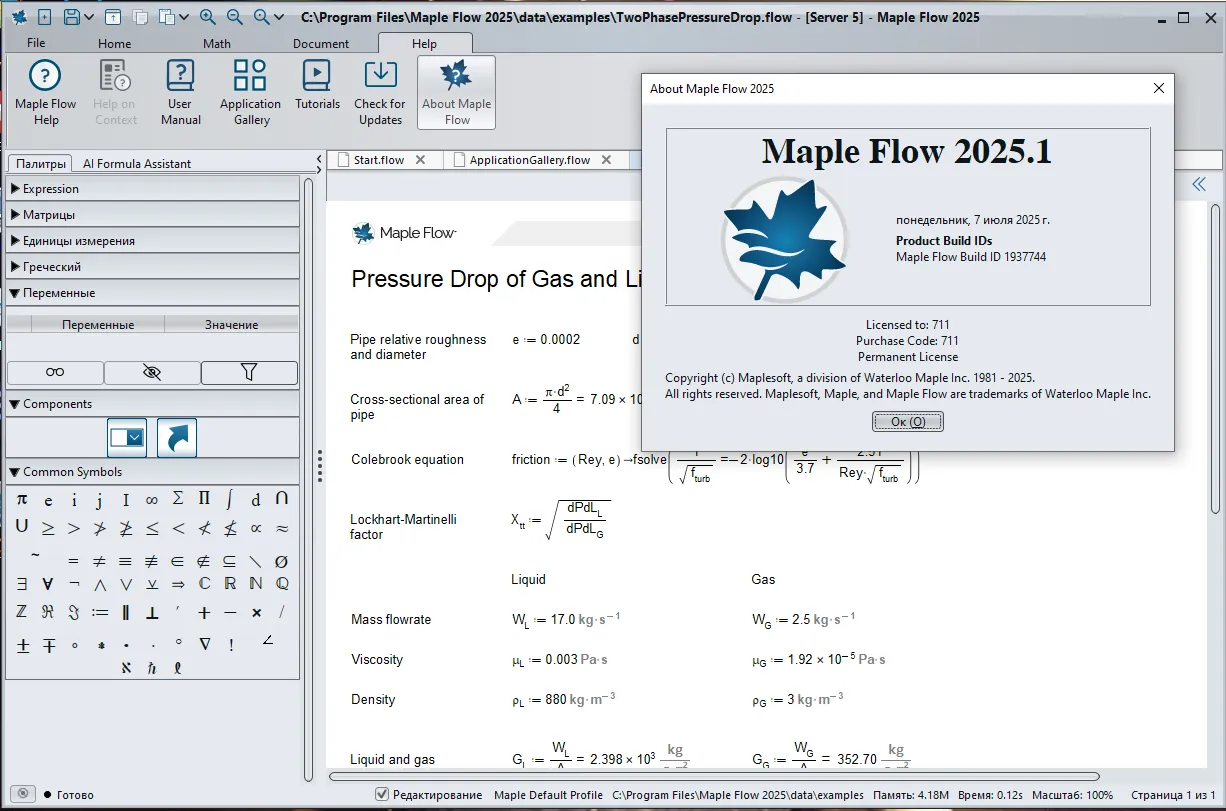Collapse the Components palette
The image size is (1226, 811).
tap(152, 403)
